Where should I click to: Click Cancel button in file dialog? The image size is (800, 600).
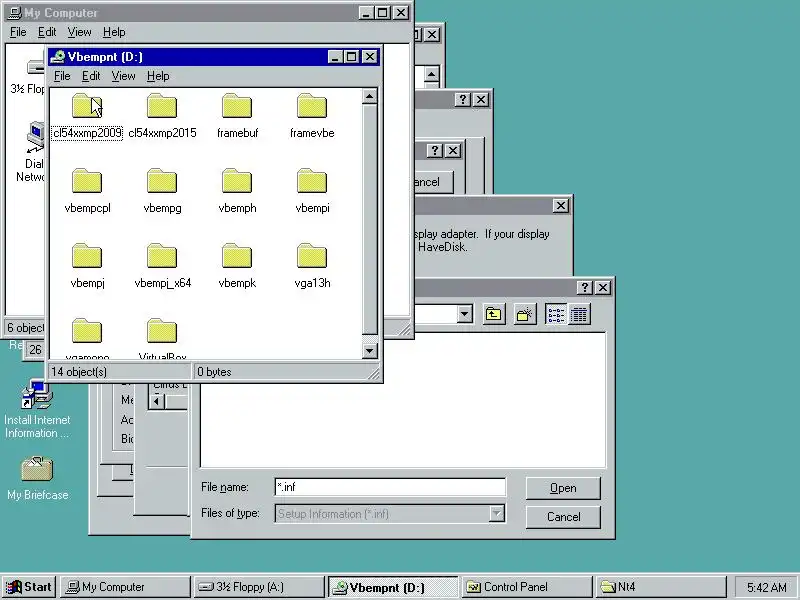(x=563, y=517)
